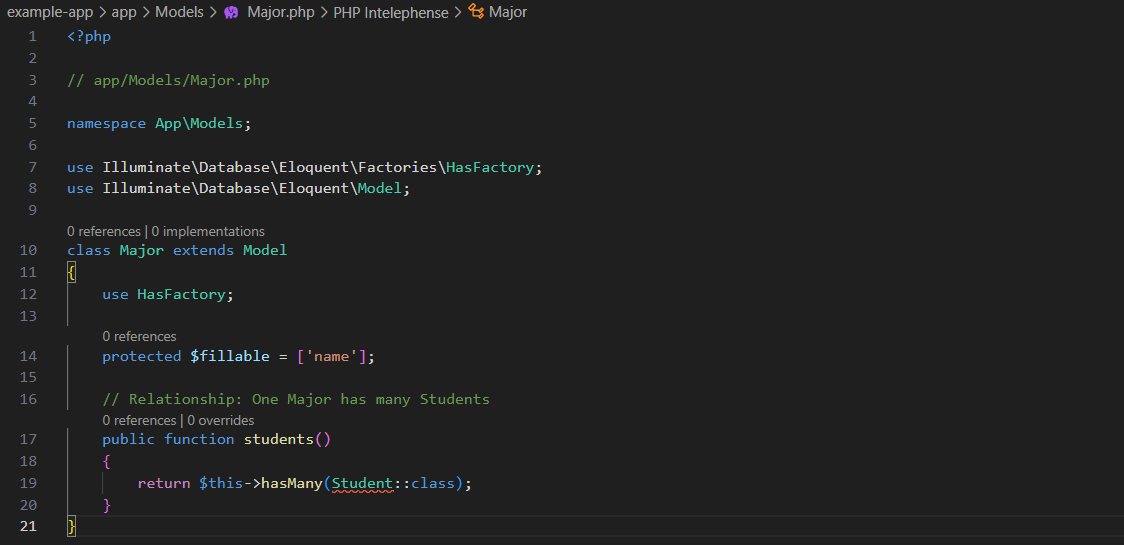Click line number 5 in the gutter

33,123
